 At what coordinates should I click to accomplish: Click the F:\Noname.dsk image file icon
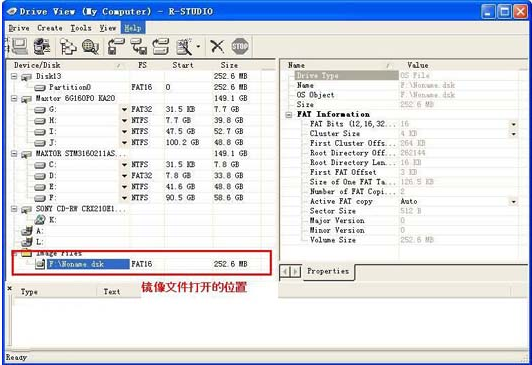40,264
